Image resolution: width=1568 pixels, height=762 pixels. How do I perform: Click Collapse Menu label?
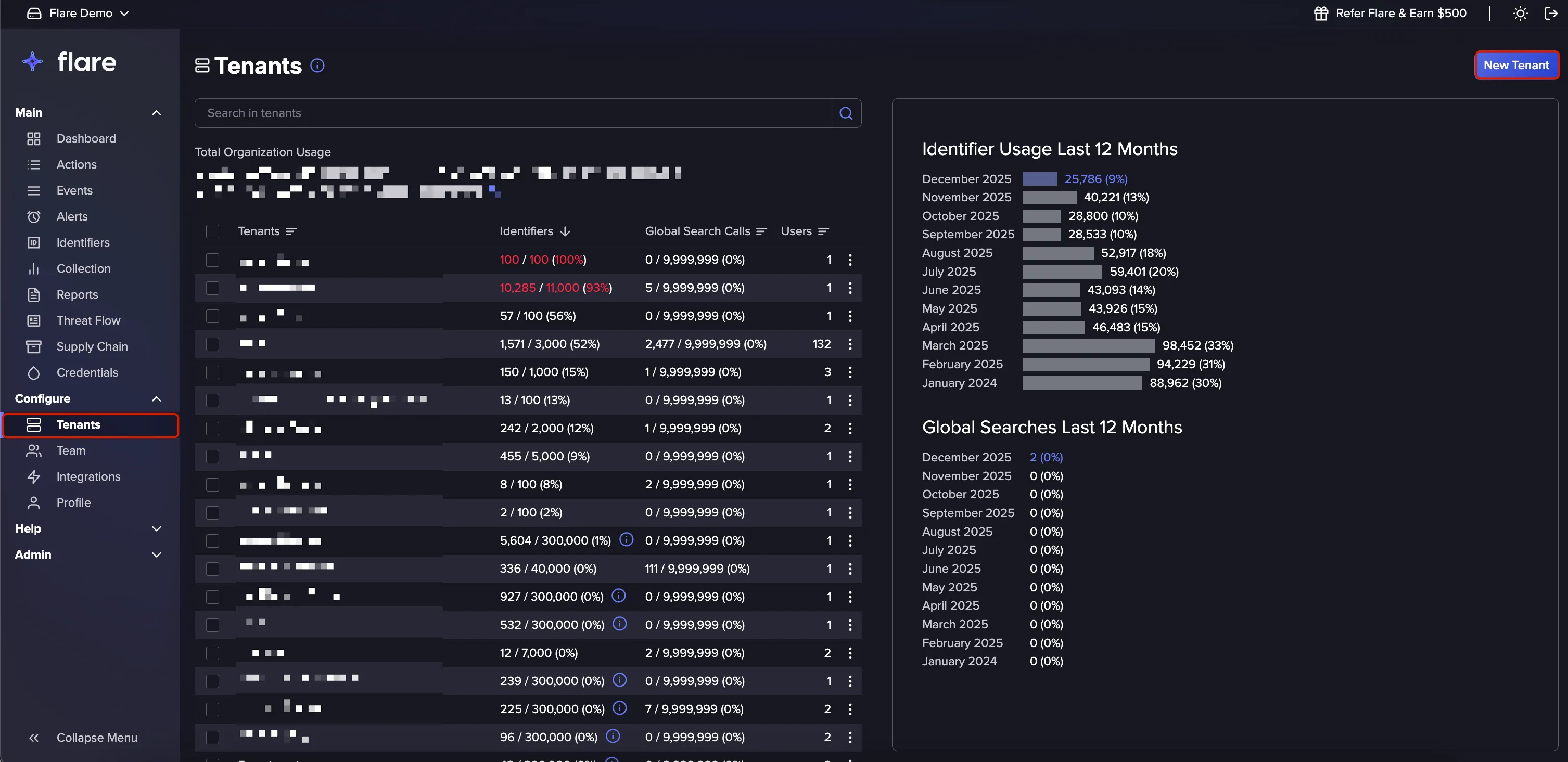pyautogui.click(x=97, y=738)
